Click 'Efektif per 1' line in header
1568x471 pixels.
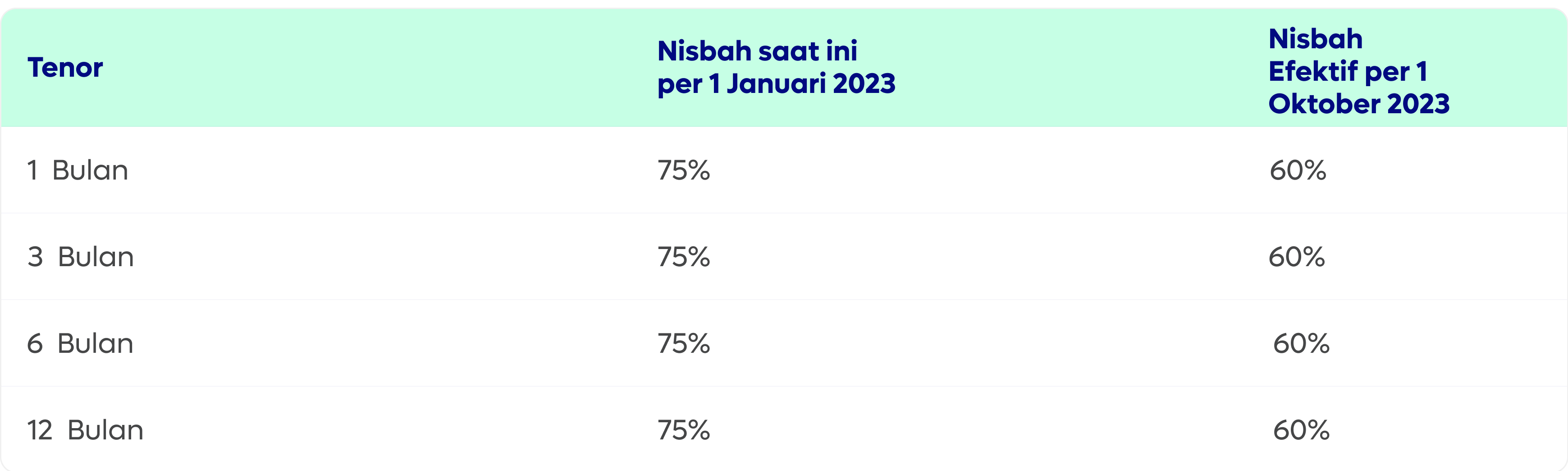click(x=1348, y=71)
